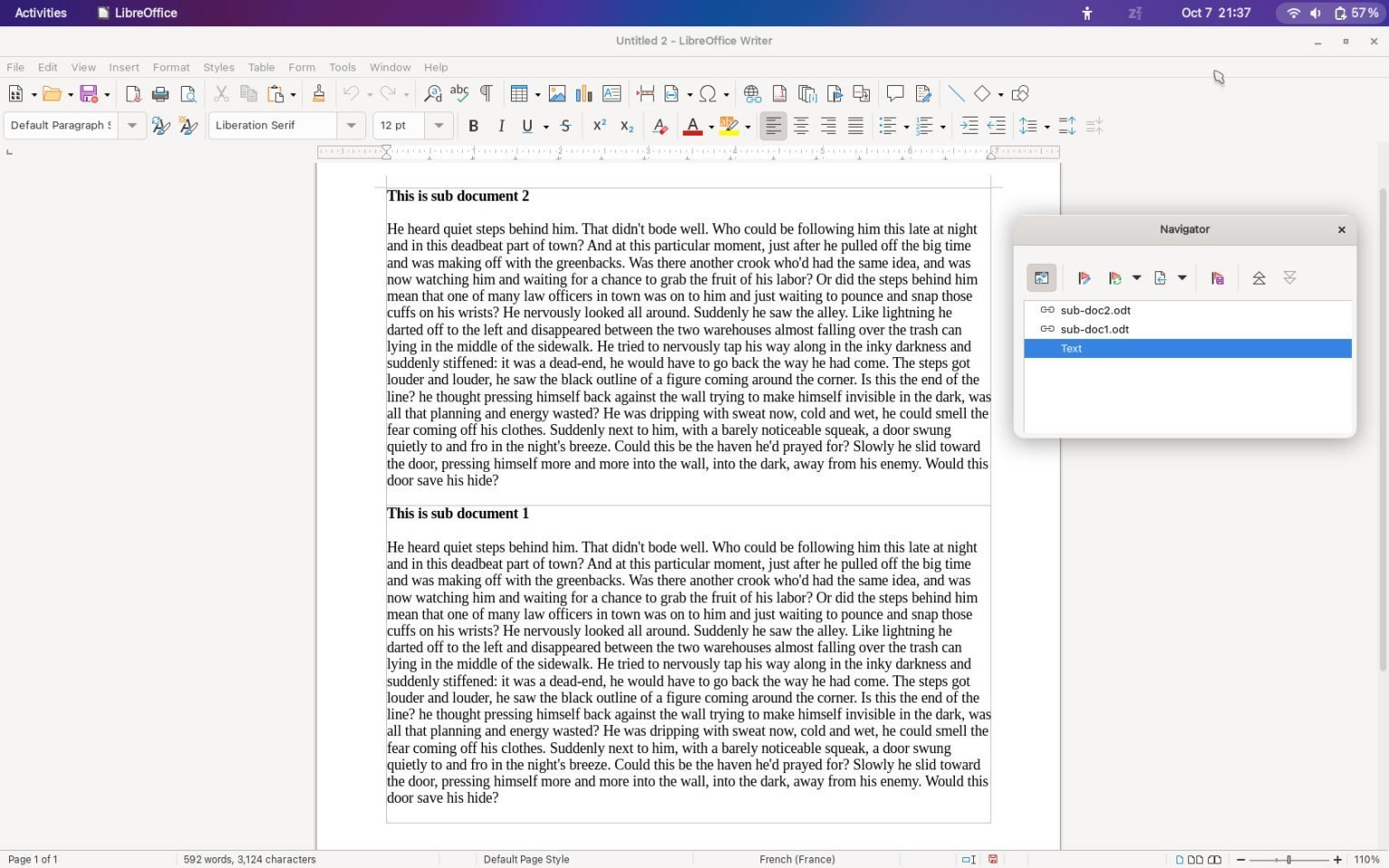Switch to multi-page view in status bar
The image size is (1389, 868).
pyautogui.click(x=1195, y=860)
